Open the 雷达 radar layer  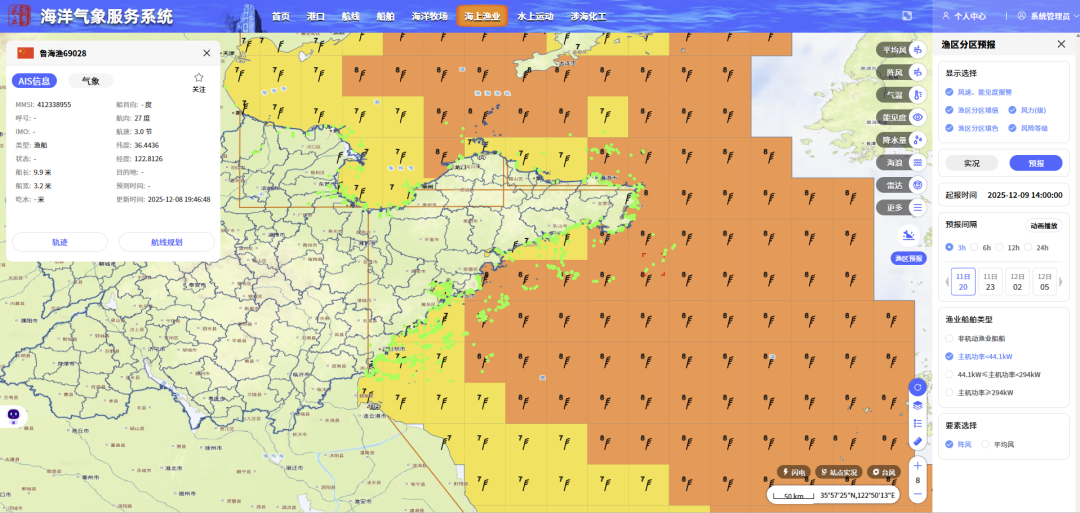click(917, 185)
